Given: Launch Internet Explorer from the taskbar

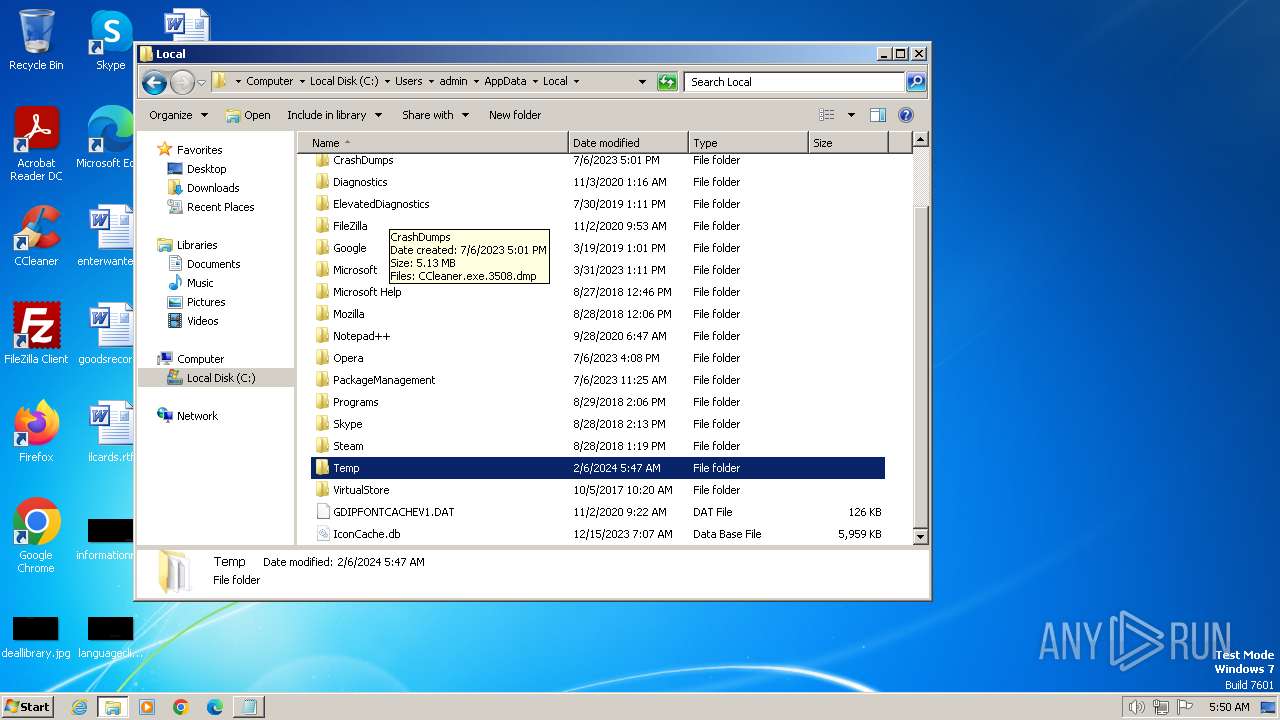Looking at the screenshot, I should (x=79, y=707).
